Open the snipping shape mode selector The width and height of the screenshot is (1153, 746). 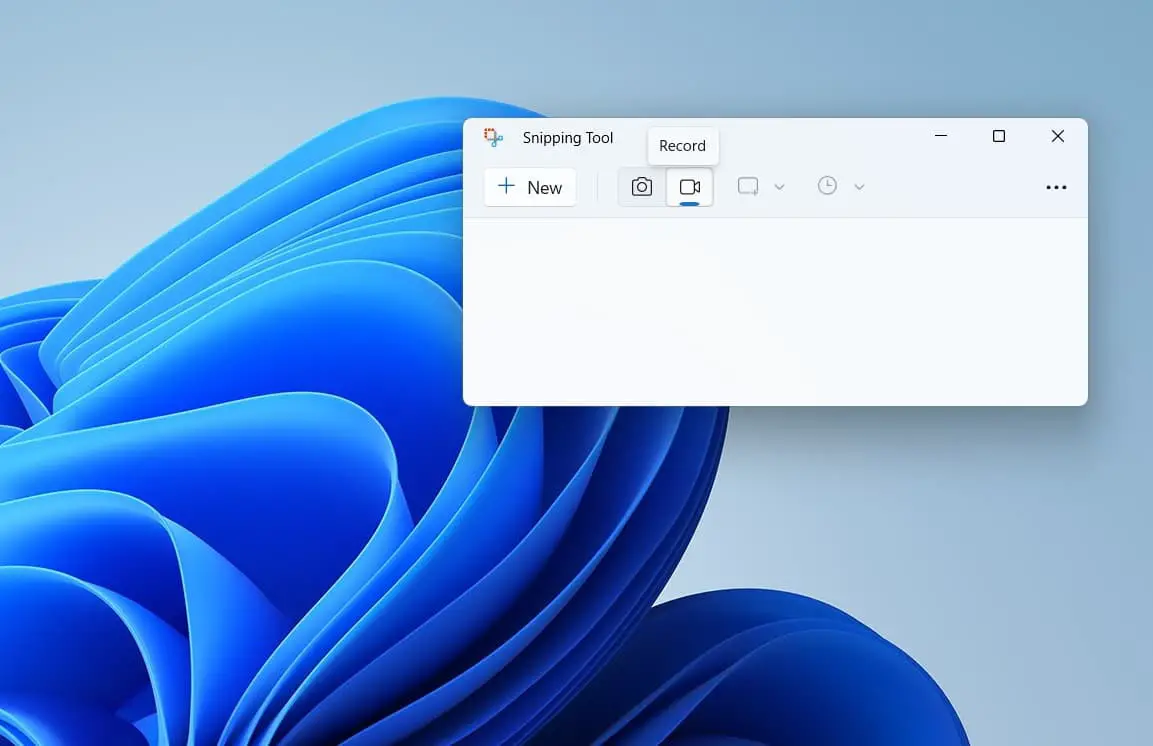pos(748,187)
